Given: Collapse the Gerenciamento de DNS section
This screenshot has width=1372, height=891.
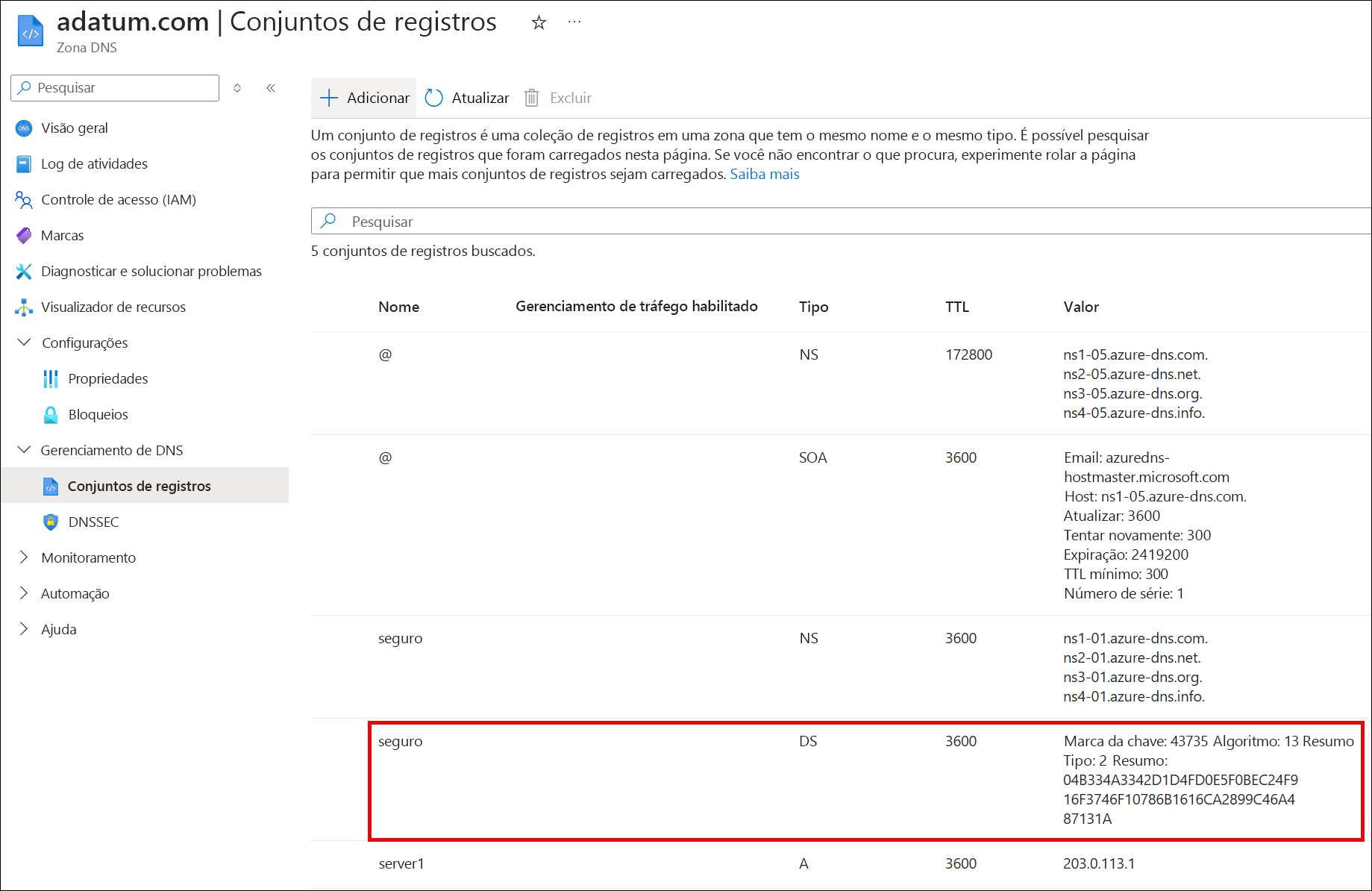Looking at the screenshot, I should point(24,450).
